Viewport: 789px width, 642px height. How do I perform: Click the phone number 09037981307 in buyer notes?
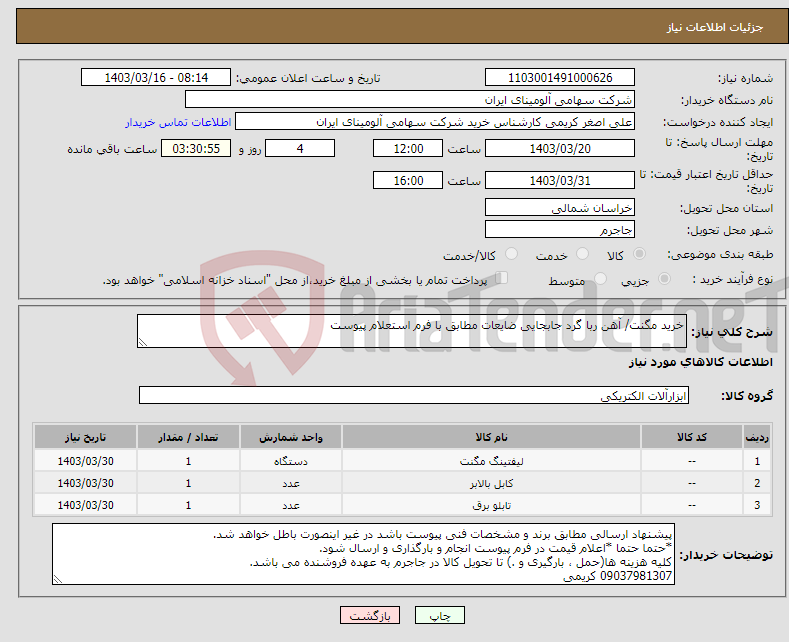click(636, 576)
